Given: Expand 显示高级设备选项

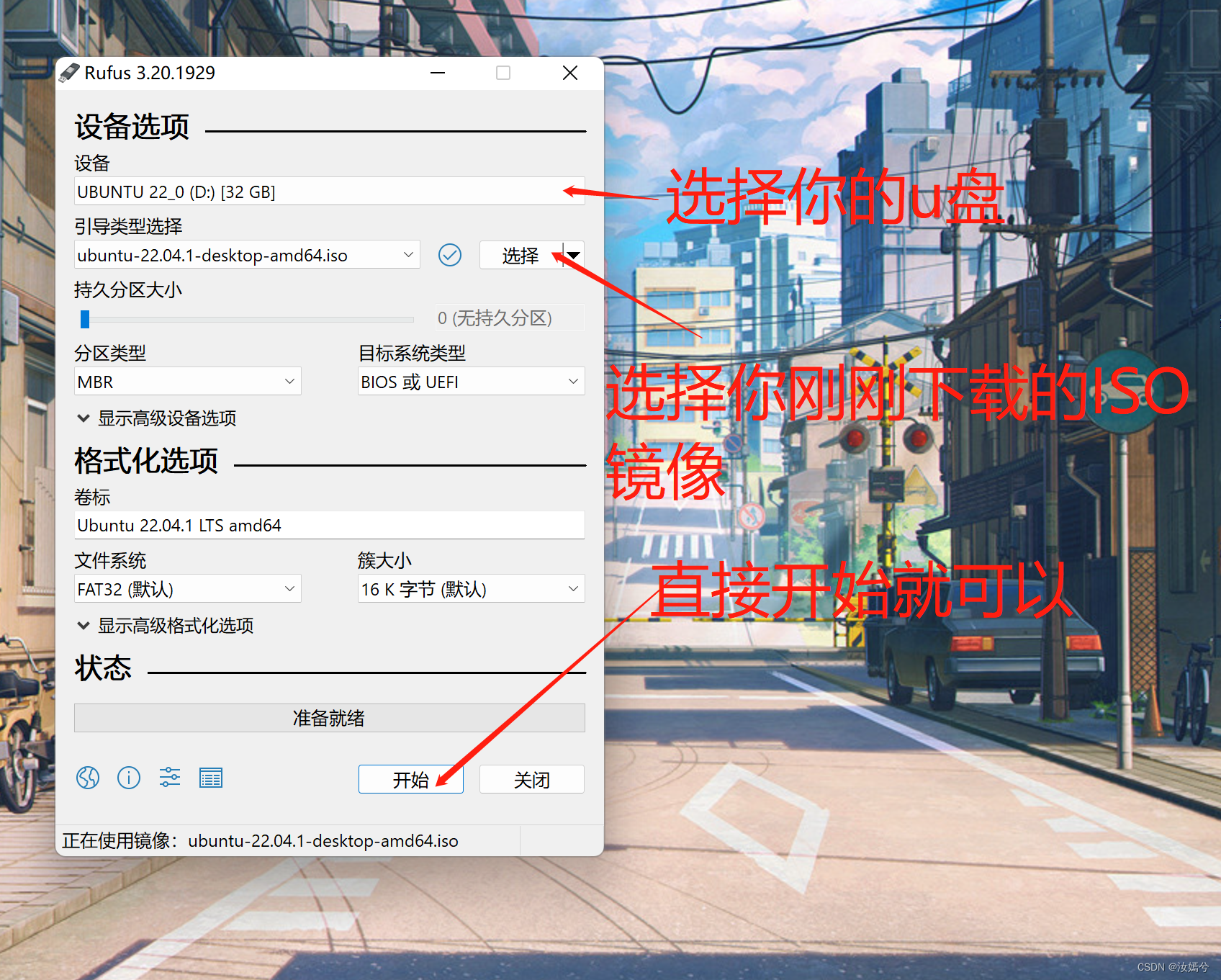Looking at the screenshot, I should click(x=157, y=418).
